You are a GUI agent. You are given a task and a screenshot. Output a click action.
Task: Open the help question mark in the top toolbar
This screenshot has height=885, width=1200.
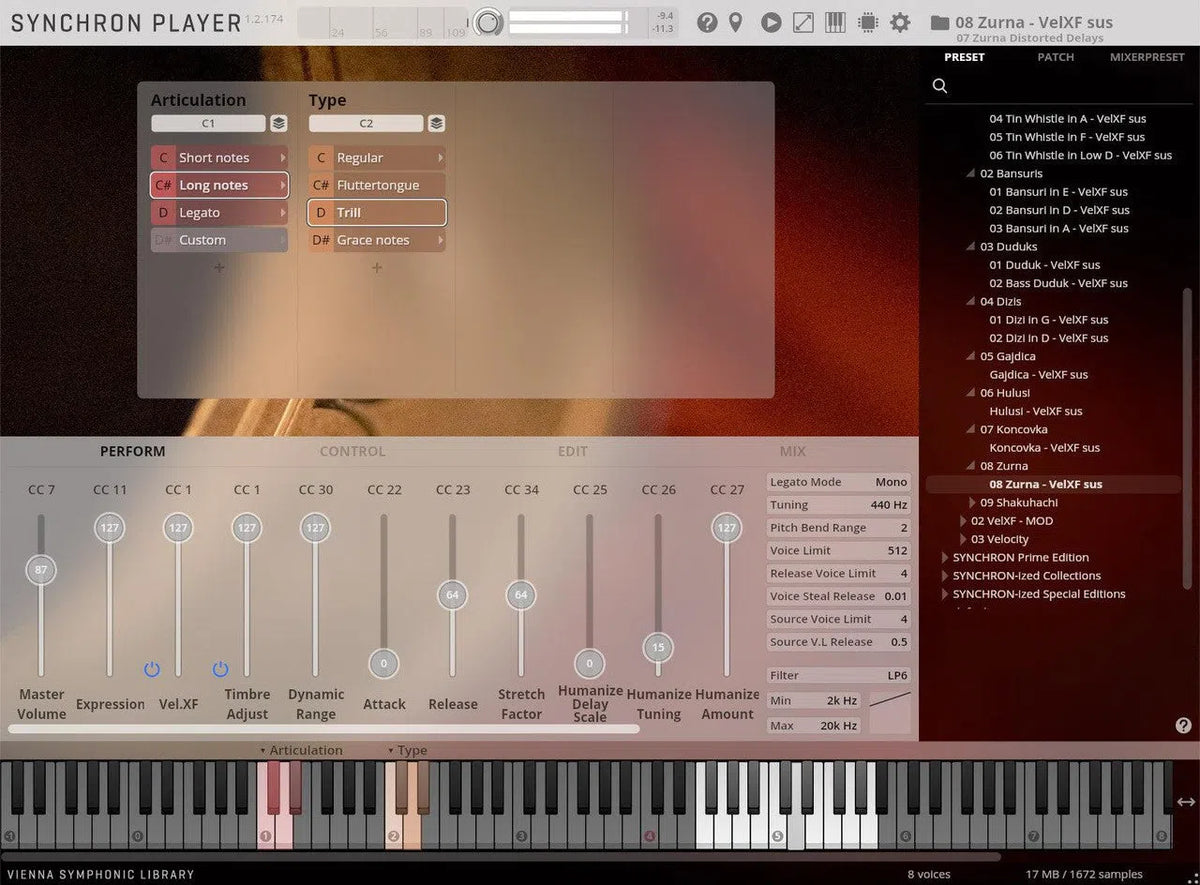coord(707,22)
